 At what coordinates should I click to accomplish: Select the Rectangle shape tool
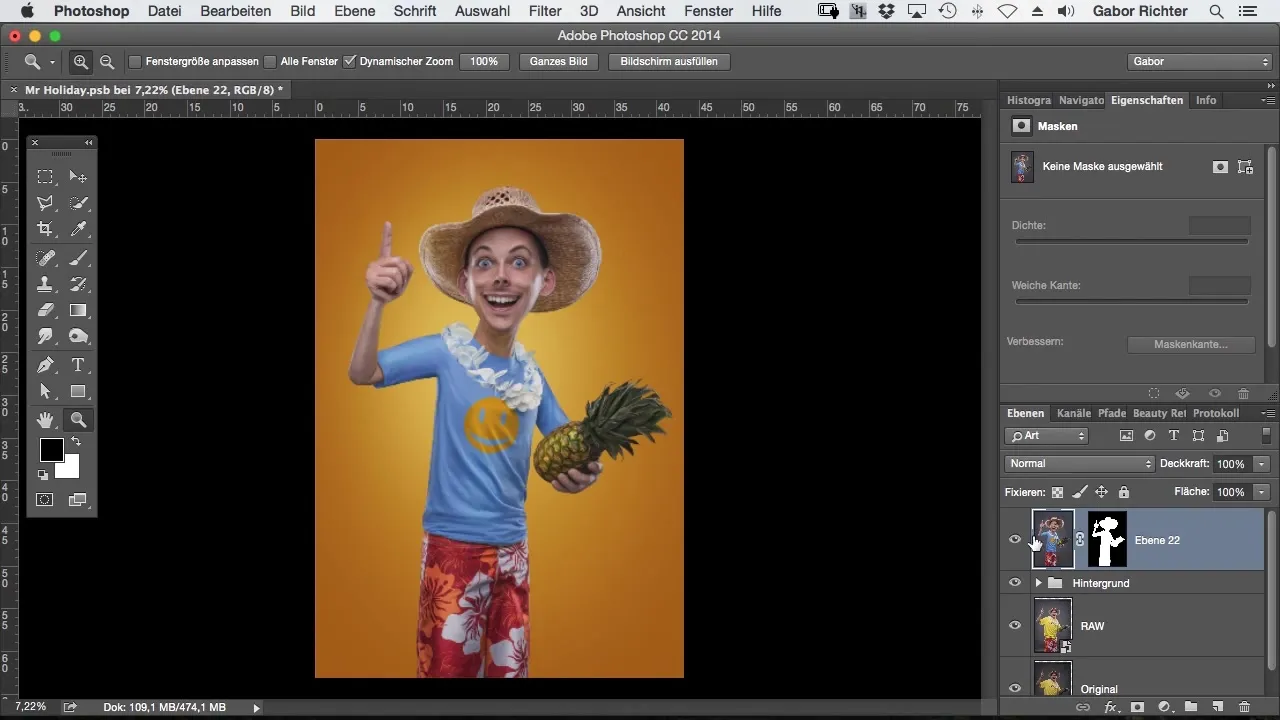78,391
